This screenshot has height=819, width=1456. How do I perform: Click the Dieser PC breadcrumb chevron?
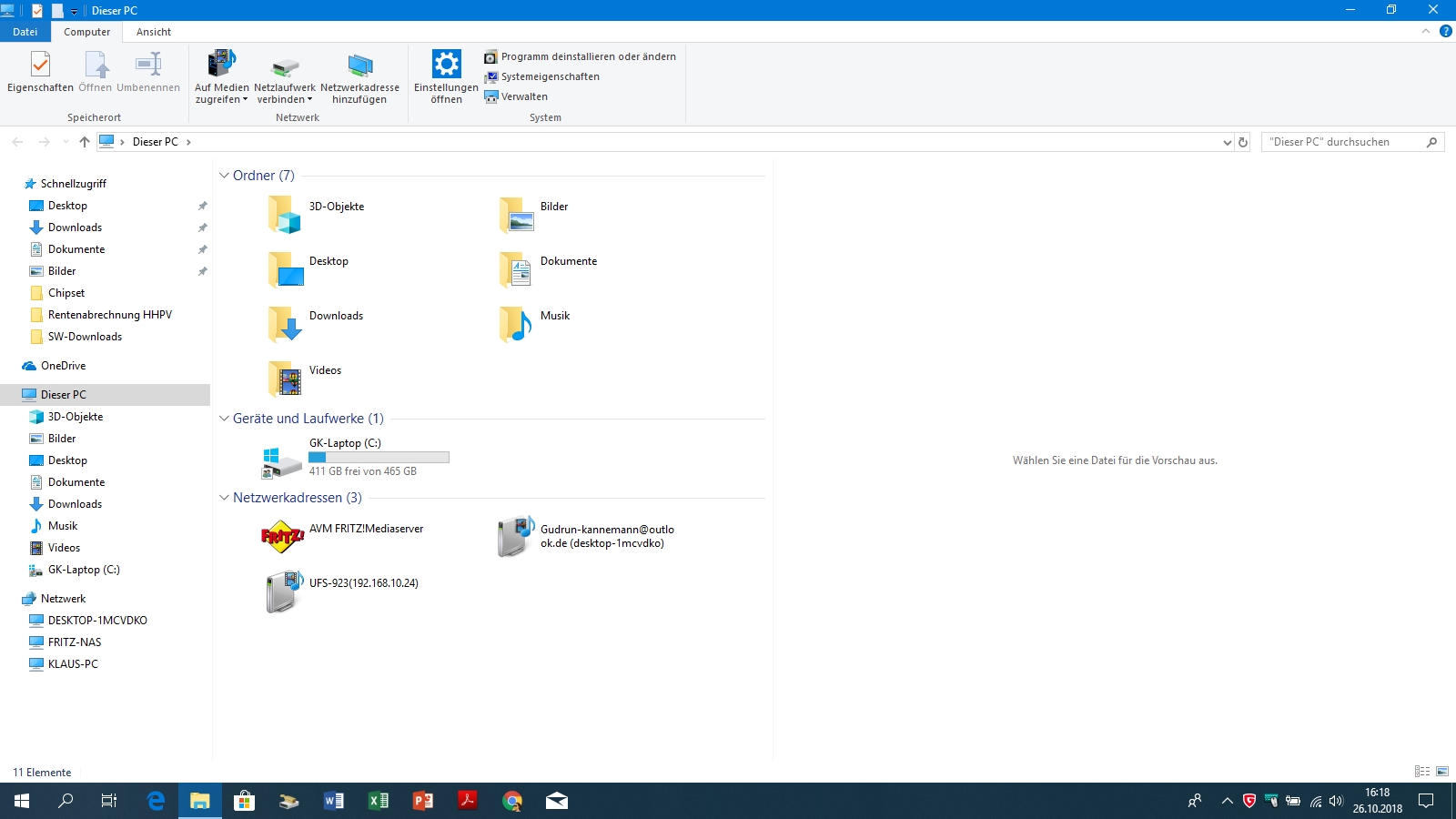[x=188, y=142]
